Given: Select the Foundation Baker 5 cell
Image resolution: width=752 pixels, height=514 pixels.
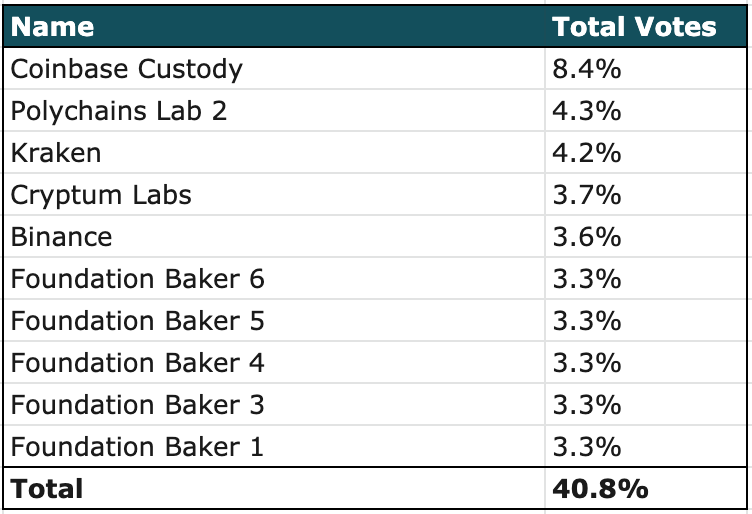Looking at the screenshot, I should pyautogui.click(x=138, y=321).
